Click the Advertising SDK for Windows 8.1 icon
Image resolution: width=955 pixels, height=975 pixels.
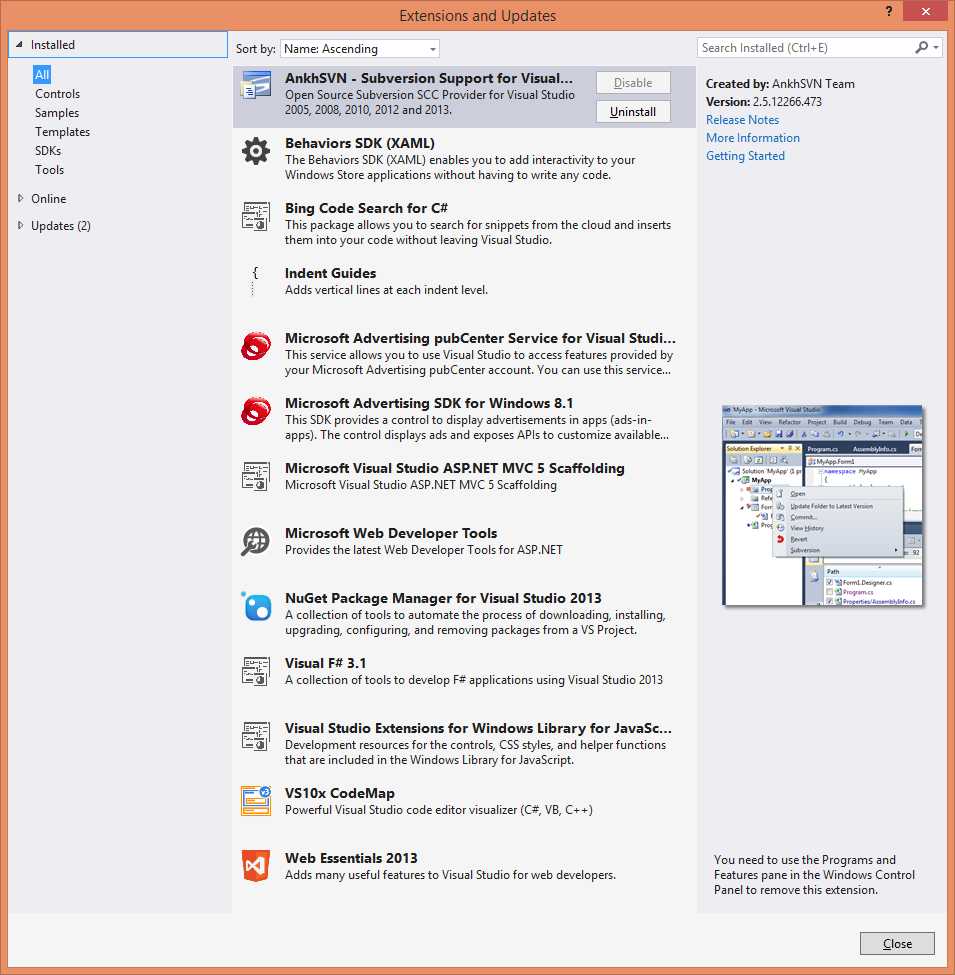coord(256,410)
